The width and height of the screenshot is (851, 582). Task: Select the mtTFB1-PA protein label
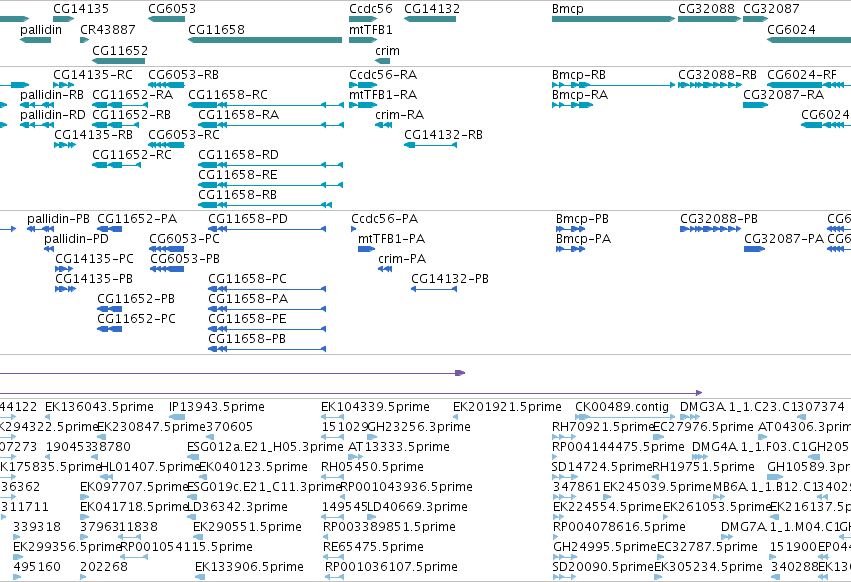coord(391,239)
